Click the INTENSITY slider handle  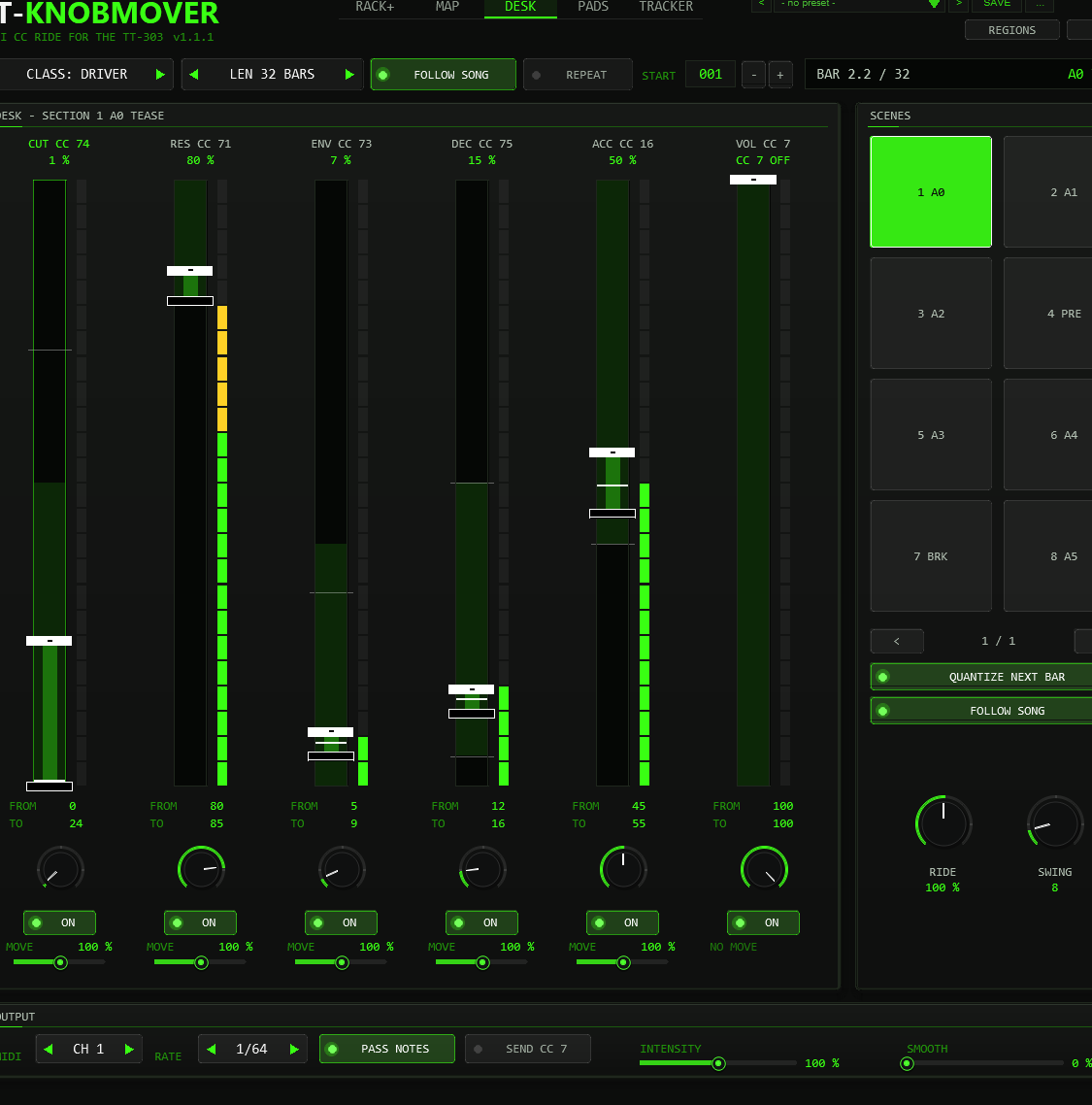[718, 1064]
